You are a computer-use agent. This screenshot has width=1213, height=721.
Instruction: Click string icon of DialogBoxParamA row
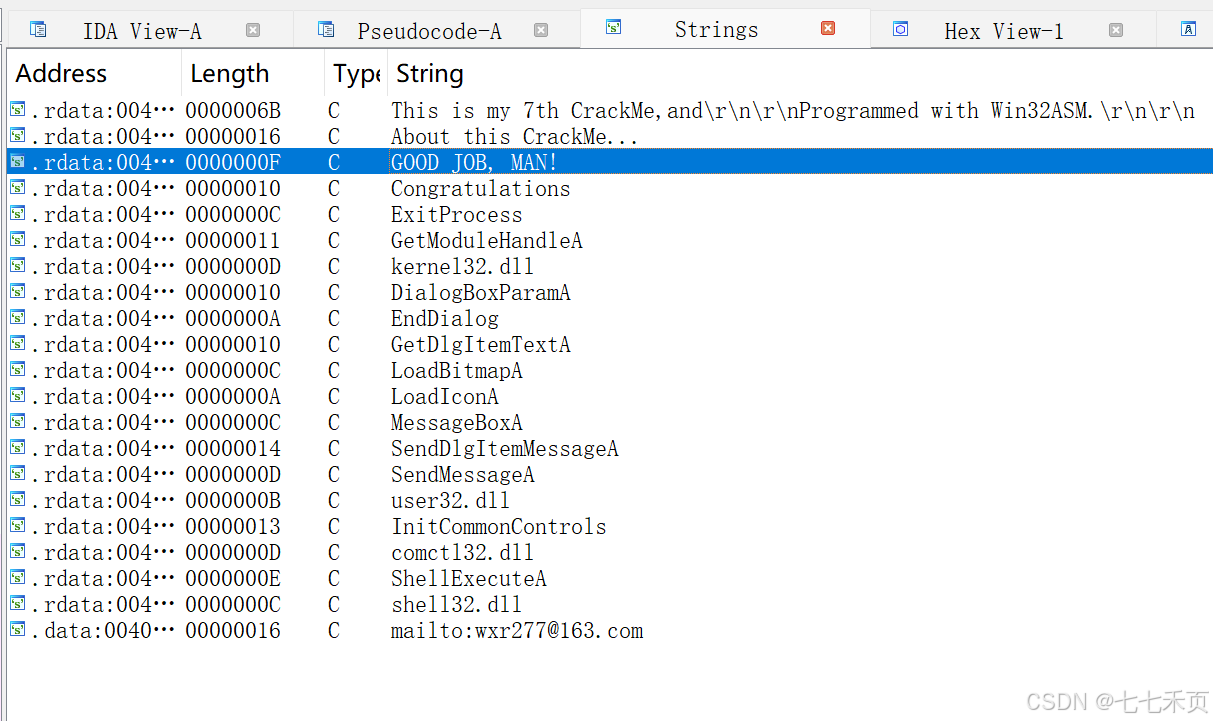(17, 291)
